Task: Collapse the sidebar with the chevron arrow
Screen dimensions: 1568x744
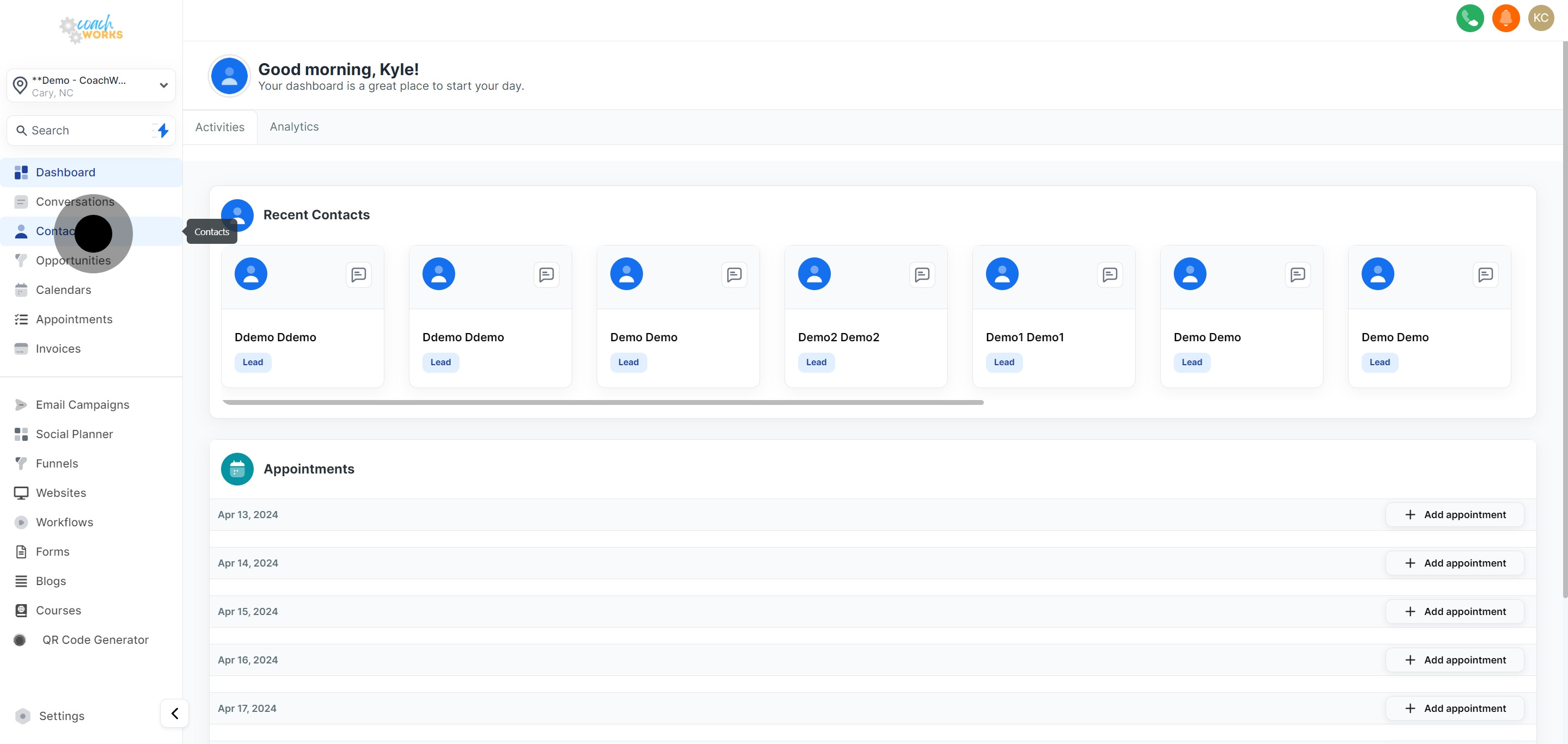Action: pyautogui.click(x=175, y=713)
